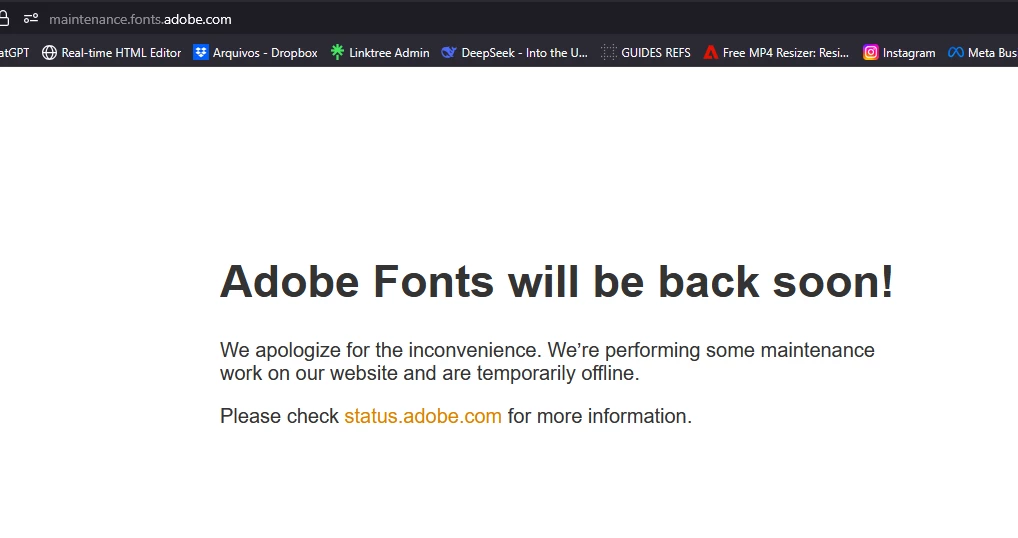Open Arquivos - Dropbox bookmark
The width and height of the screenshot is (1018, 538).
[255, 53]
